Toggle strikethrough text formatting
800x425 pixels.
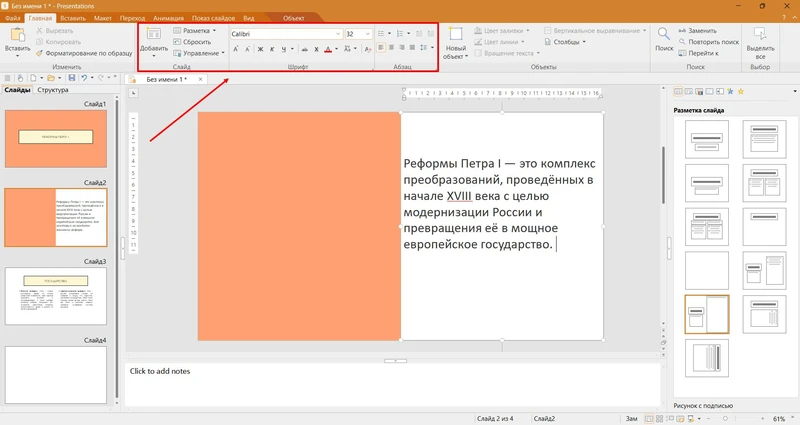pos(305,49)
